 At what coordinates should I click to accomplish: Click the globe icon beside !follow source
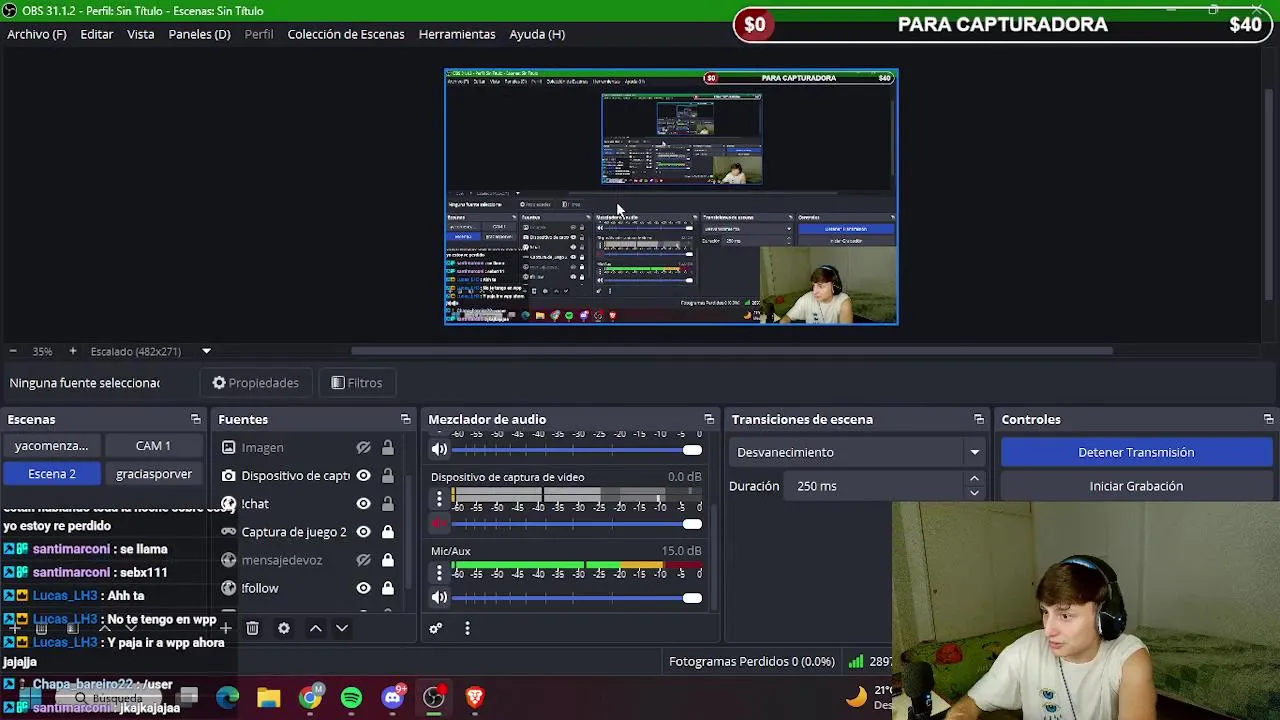click(229, 588)
